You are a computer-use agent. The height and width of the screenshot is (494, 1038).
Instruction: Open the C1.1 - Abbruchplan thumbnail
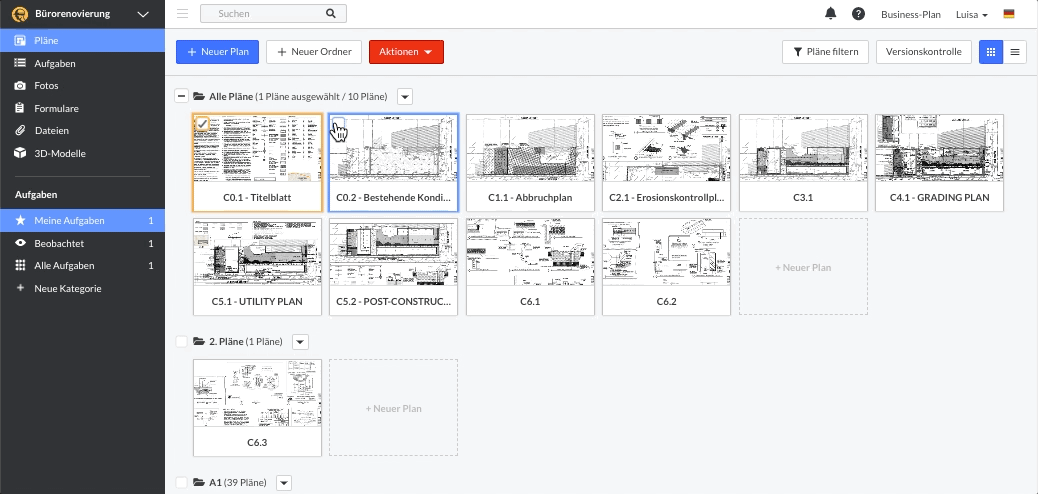(x=530, y=148)
